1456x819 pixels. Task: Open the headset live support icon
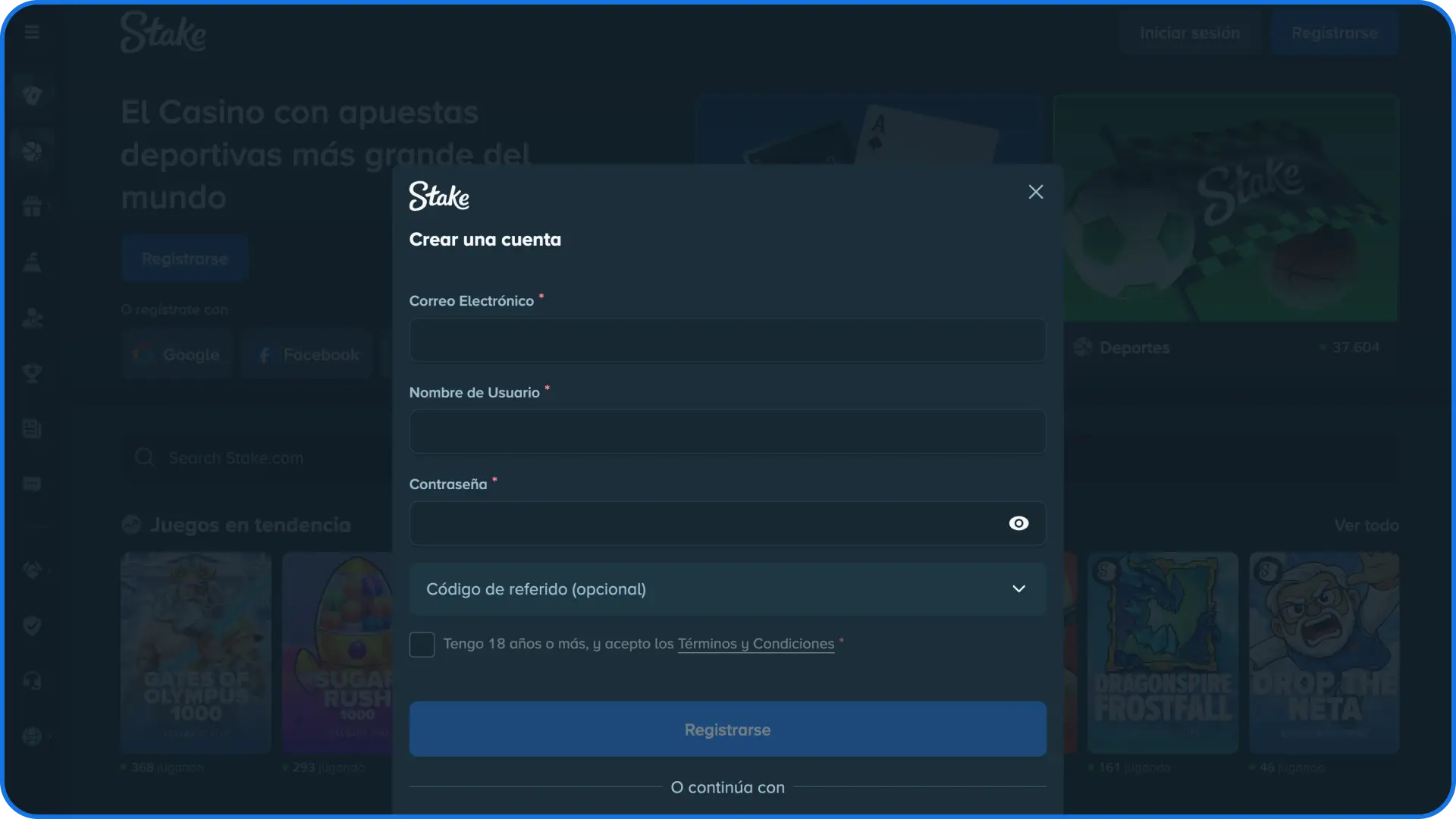tap(32, 681)
